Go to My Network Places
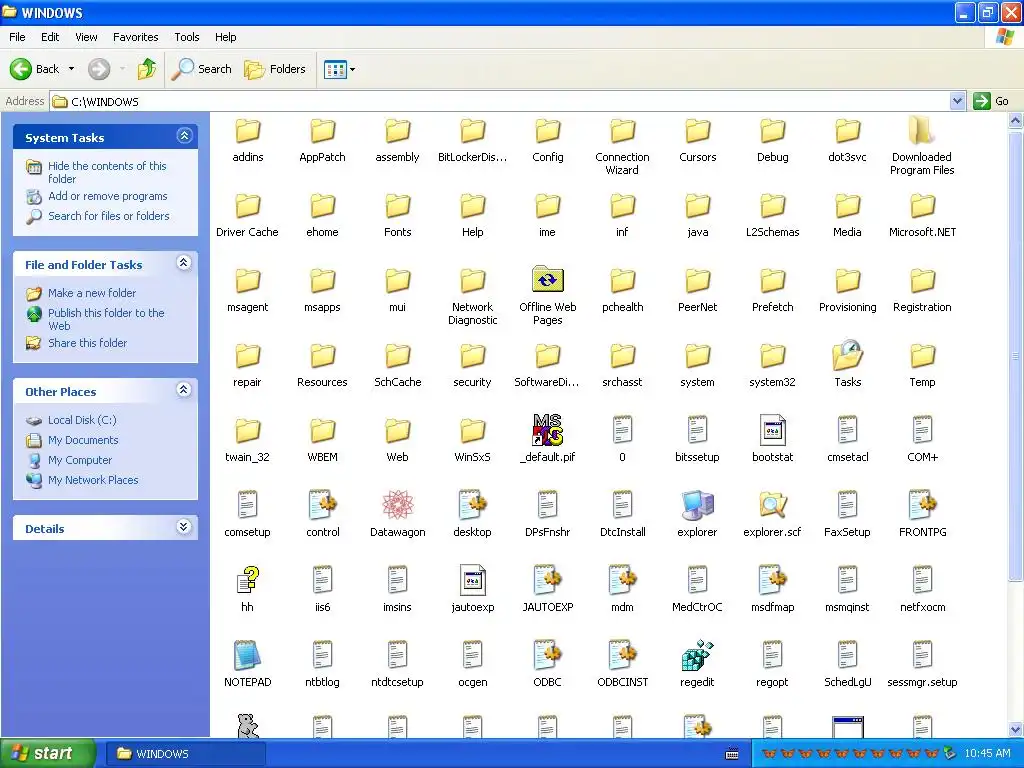The image size is (1024, 768). (x=93, y=480)
